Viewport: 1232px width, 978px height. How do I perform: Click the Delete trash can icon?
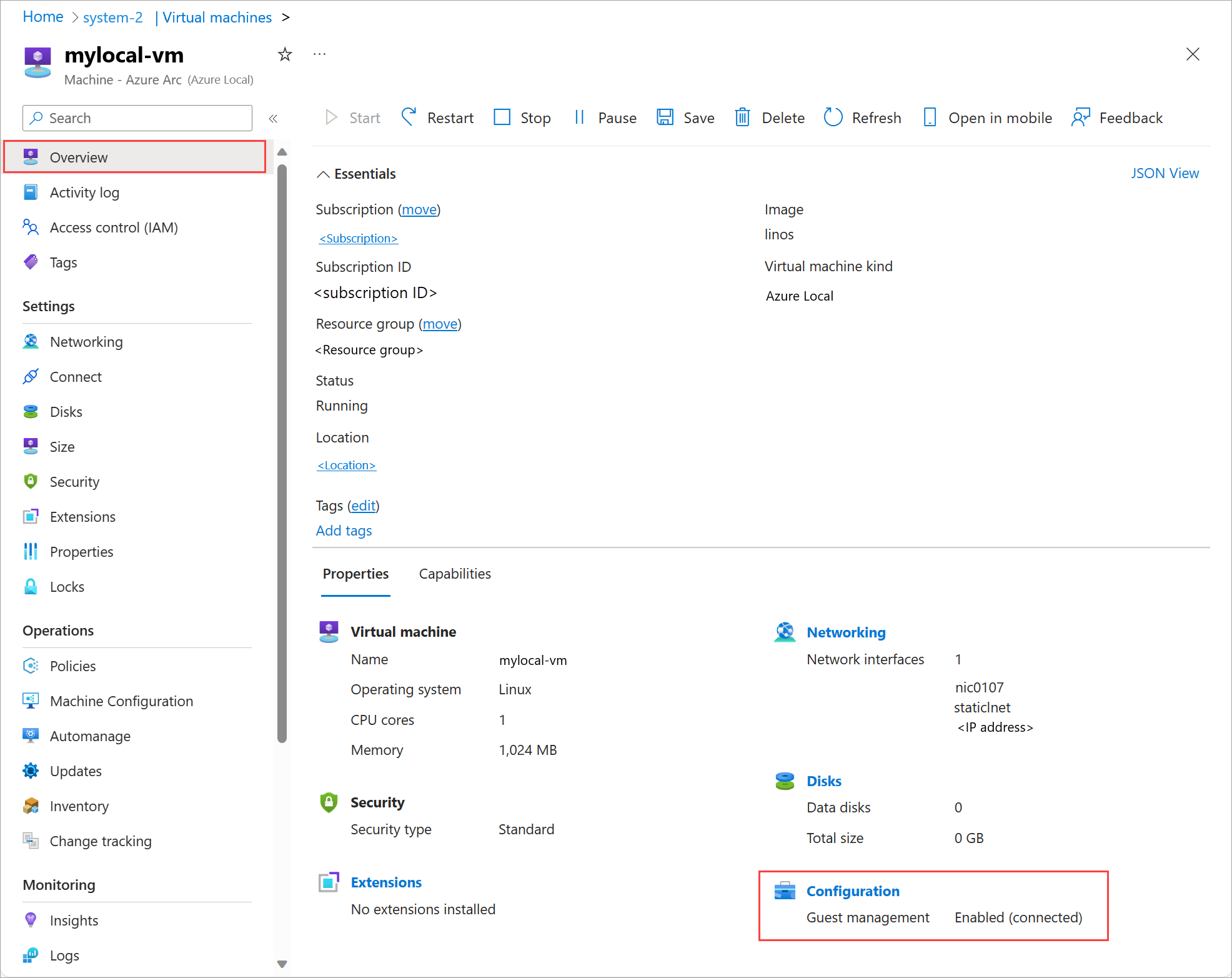742,117
